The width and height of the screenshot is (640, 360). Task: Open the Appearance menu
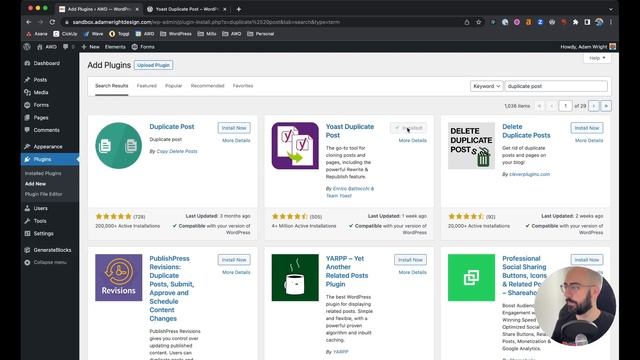pos(48,147)
